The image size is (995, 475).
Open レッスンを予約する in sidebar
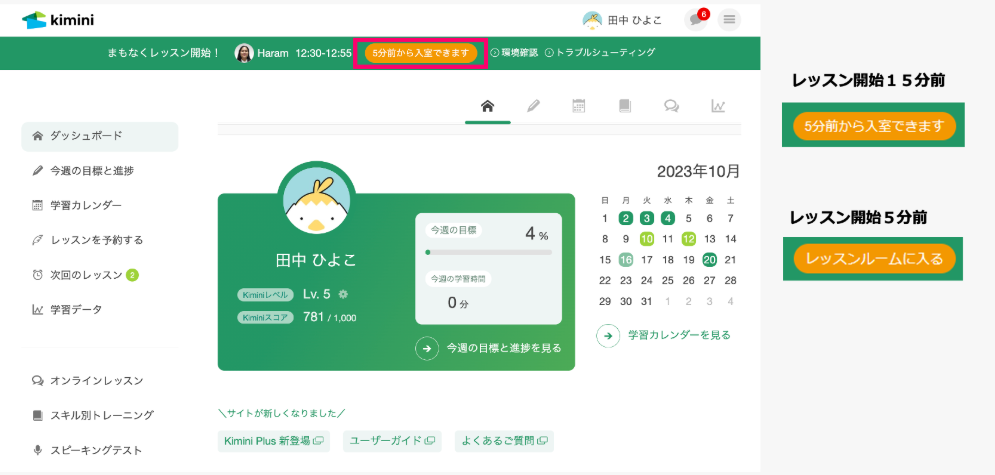pyautogui.click(x=96, y=240)
